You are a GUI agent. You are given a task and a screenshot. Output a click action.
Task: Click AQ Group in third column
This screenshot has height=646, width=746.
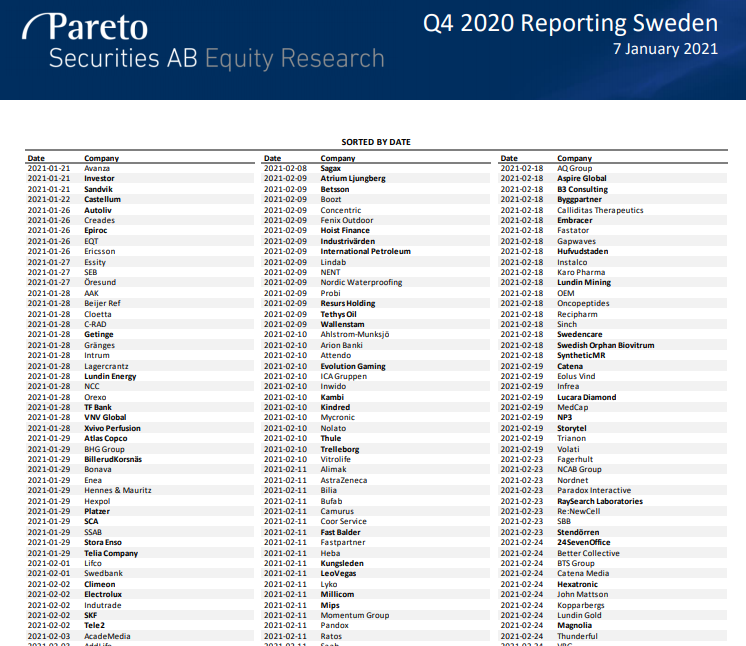(x=575, y=168)
